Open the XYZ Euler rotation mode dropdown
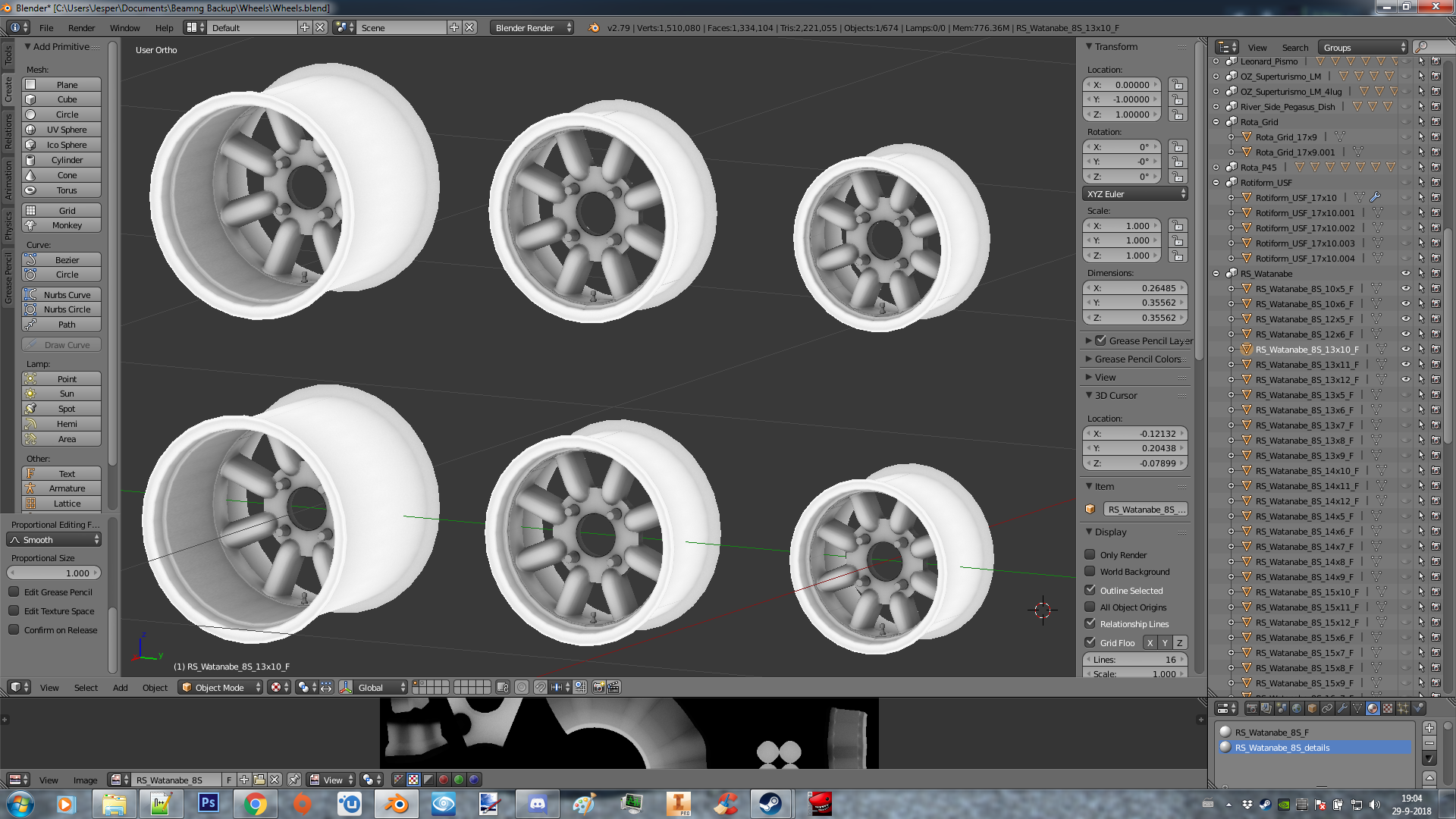The height and width of the screenshot is (819, 1456). click(x=1135, y=194)
